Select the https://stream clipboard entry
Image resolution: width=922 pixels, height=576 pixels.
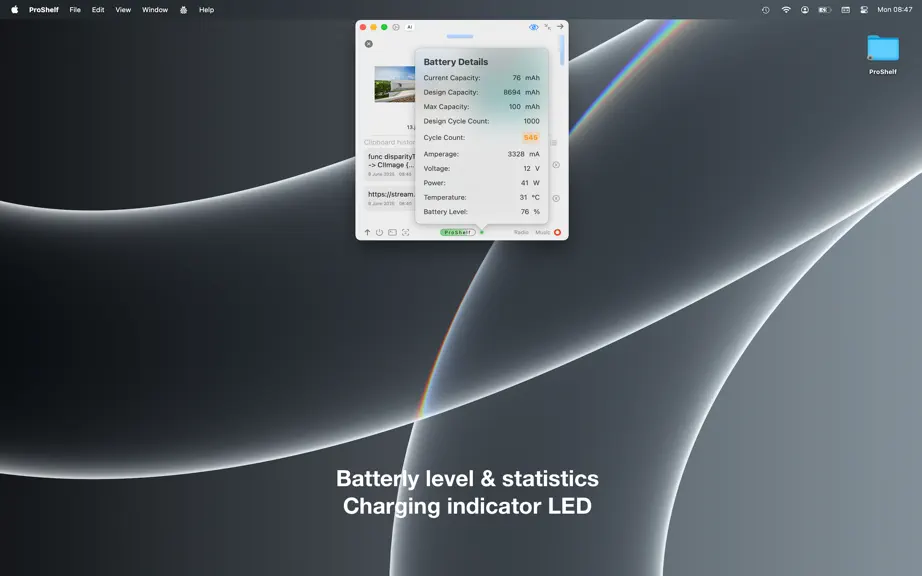pyautogui.click(x=390, y=198)
